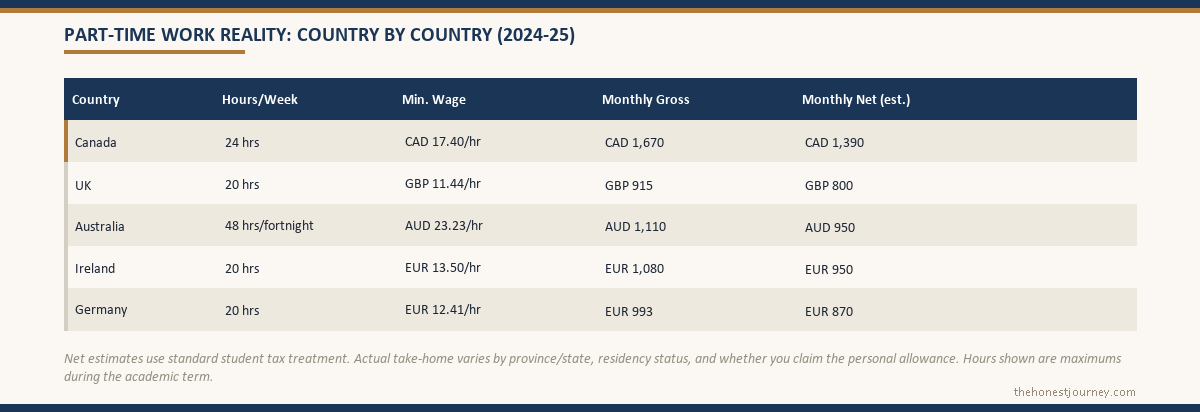This screenshot has height=412, width=1200.
Task: Click the Min. Wage column header
Action: tap(434, 100)
